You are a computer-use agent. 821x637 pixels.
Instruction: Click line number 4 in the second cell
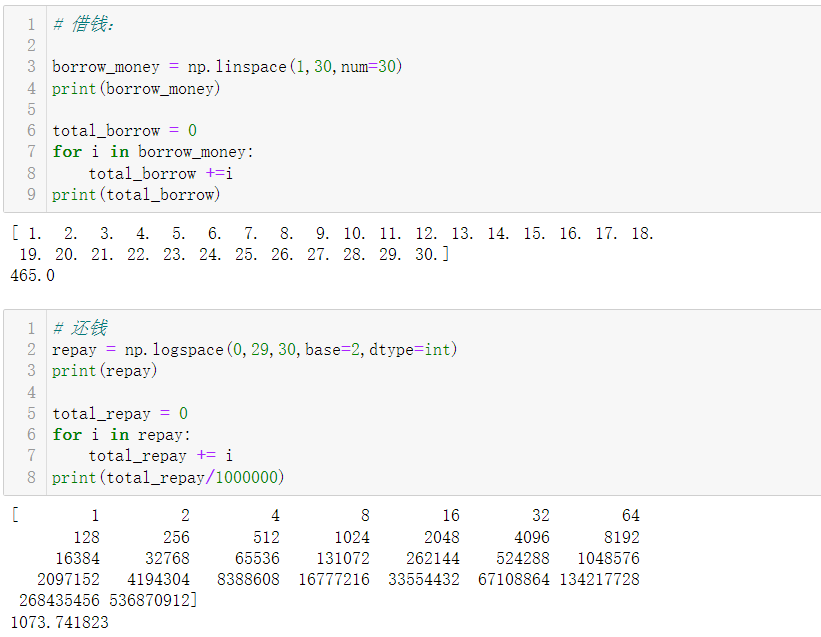pos(31,392)
